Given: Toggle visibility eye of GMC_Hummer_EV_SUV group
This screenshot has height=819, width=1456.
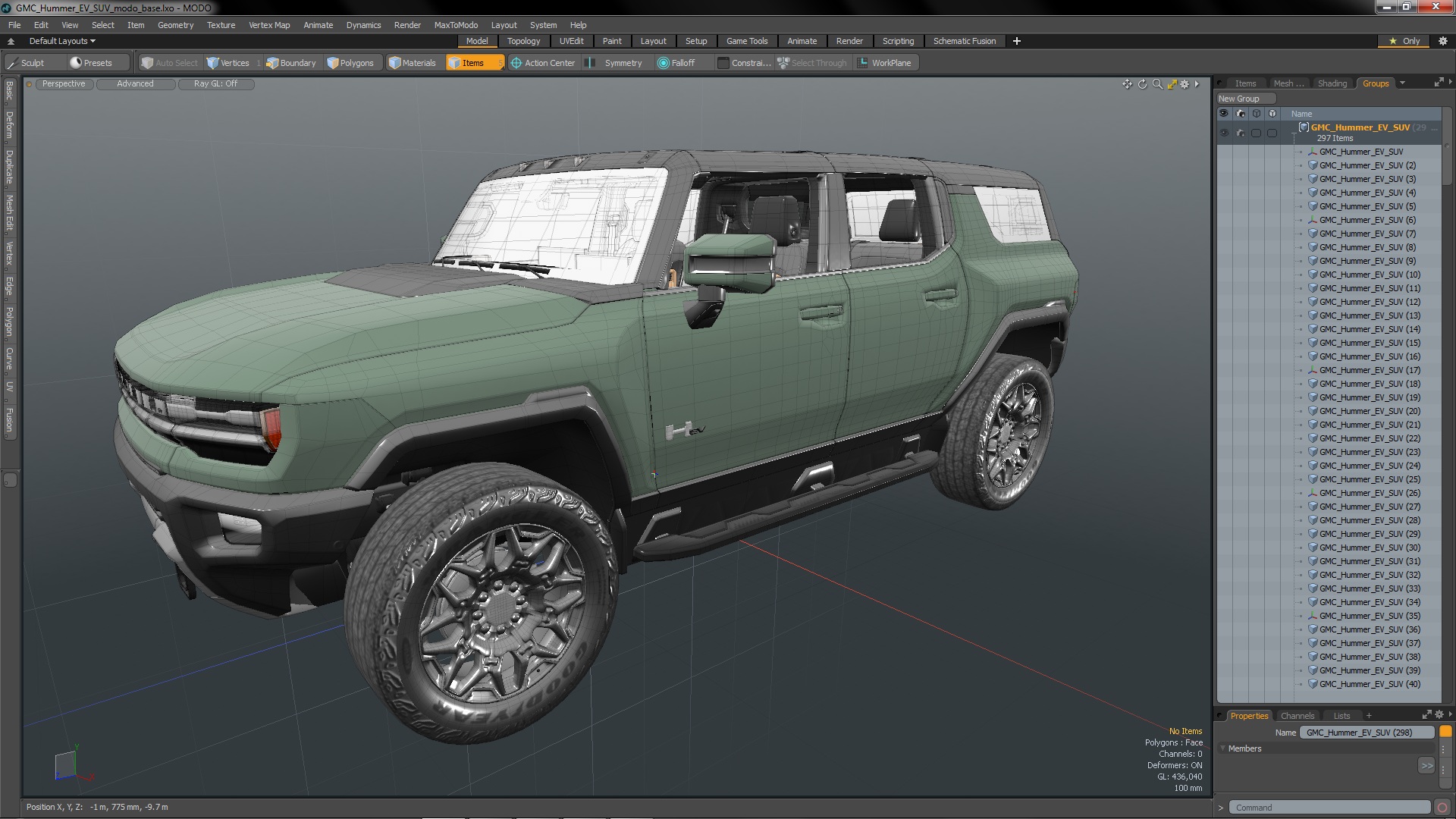Looking at the screenshot, I should click(x=1223, y=133).
